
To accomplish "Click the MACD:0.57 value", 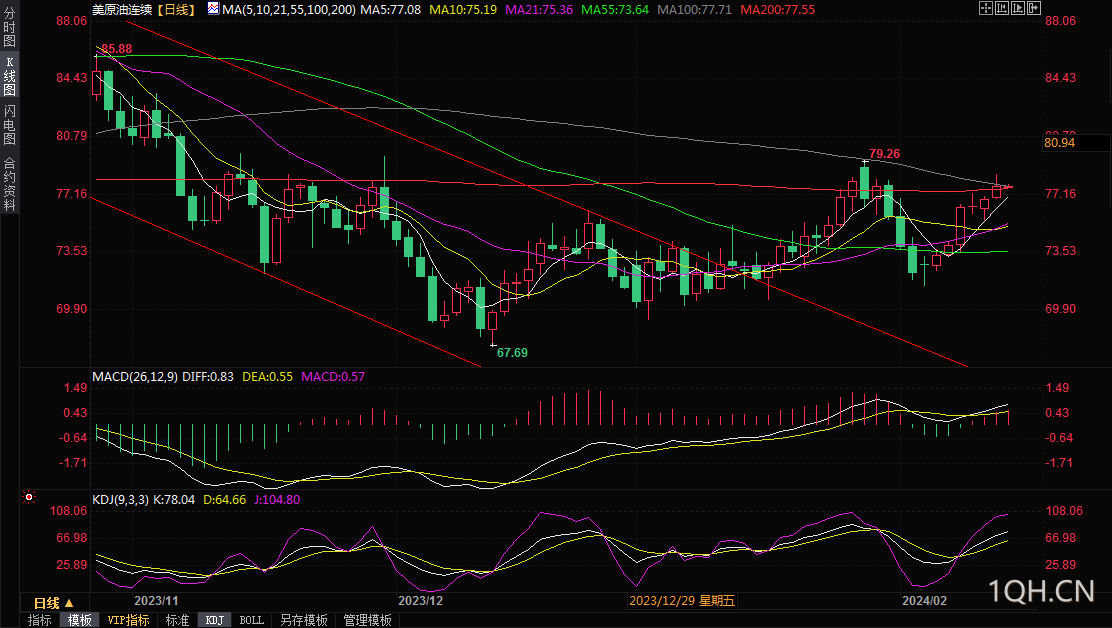I will click(333, 376).
